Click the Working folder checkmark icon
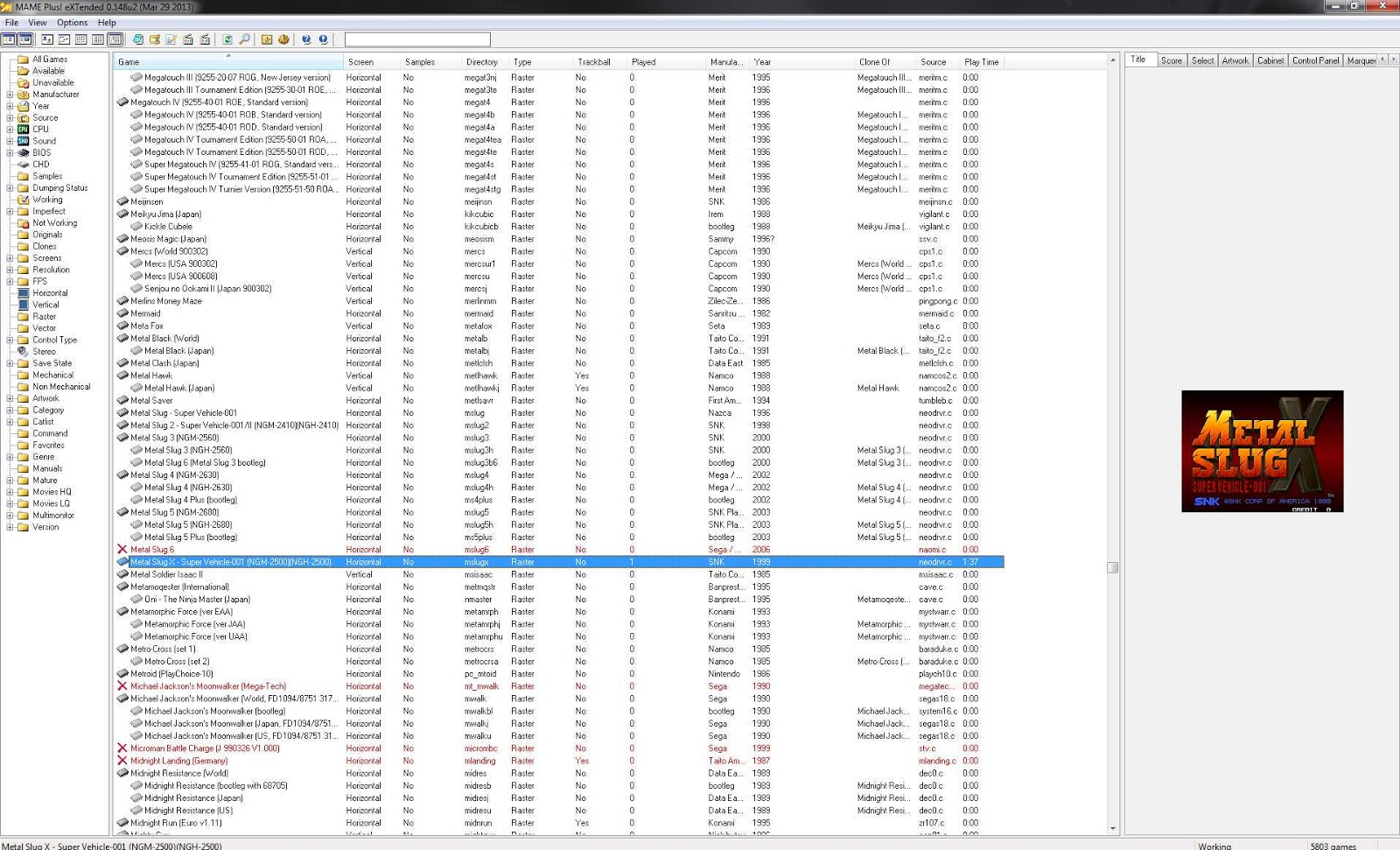Viewport: 1400px width, 850px height. (24, 200)
